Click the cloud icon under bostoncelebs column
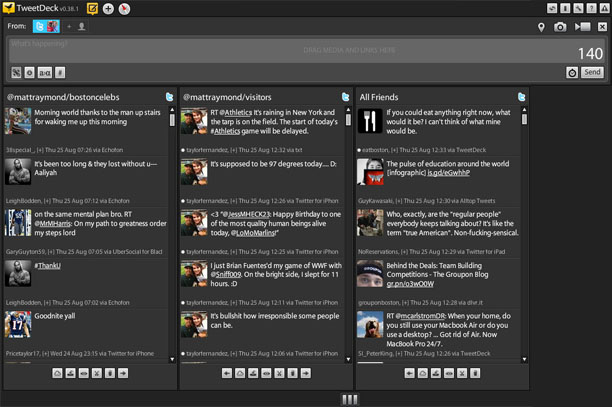 coord(57,373)
